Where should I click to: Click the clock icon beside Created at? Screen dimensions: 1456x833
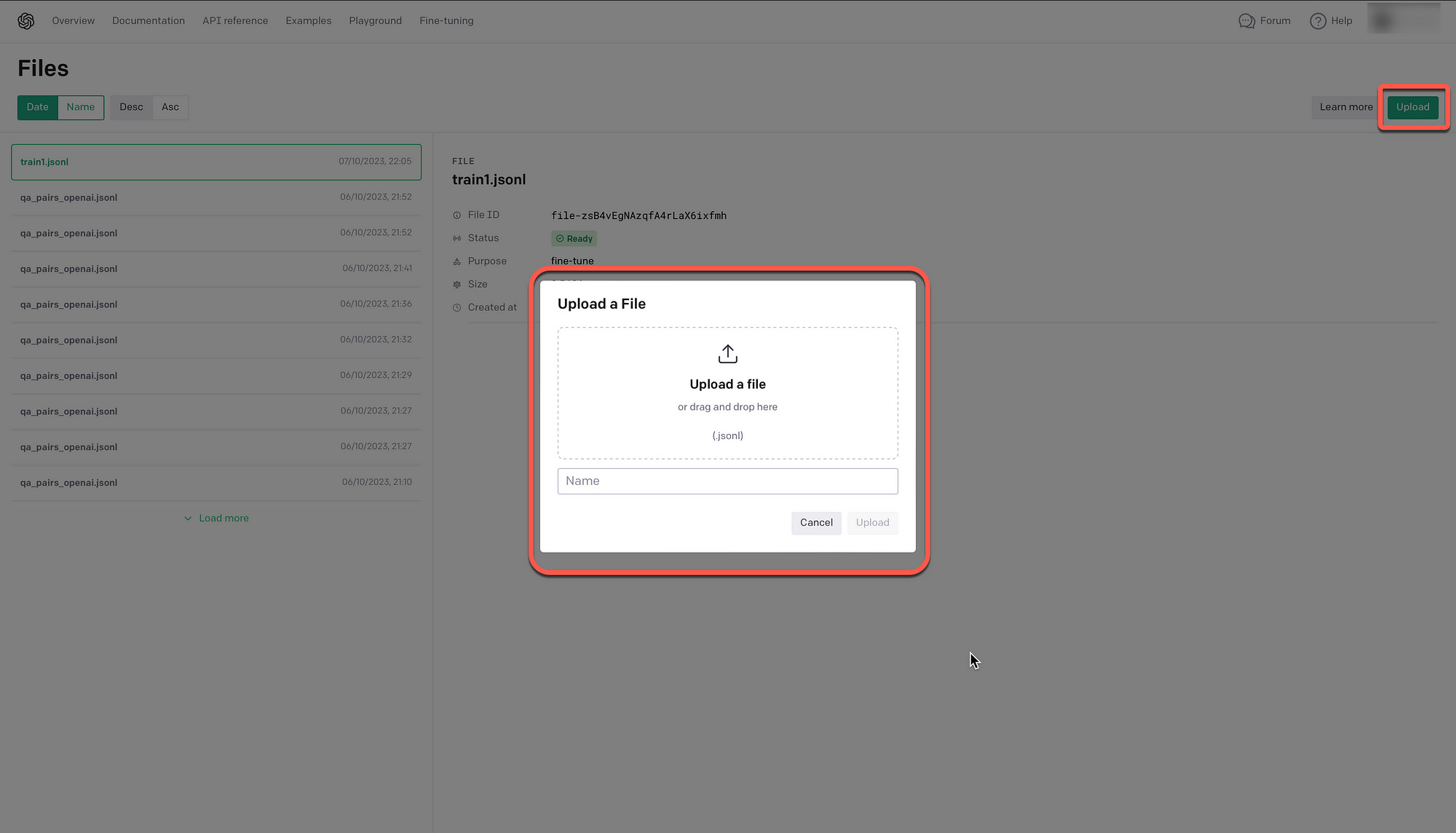tap(456, 307)
